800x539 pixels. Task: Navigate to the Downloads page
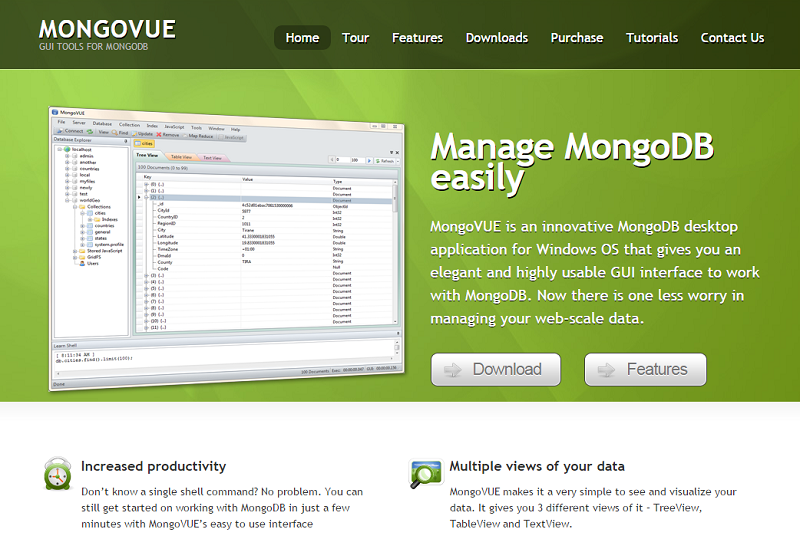click(496, 38)
